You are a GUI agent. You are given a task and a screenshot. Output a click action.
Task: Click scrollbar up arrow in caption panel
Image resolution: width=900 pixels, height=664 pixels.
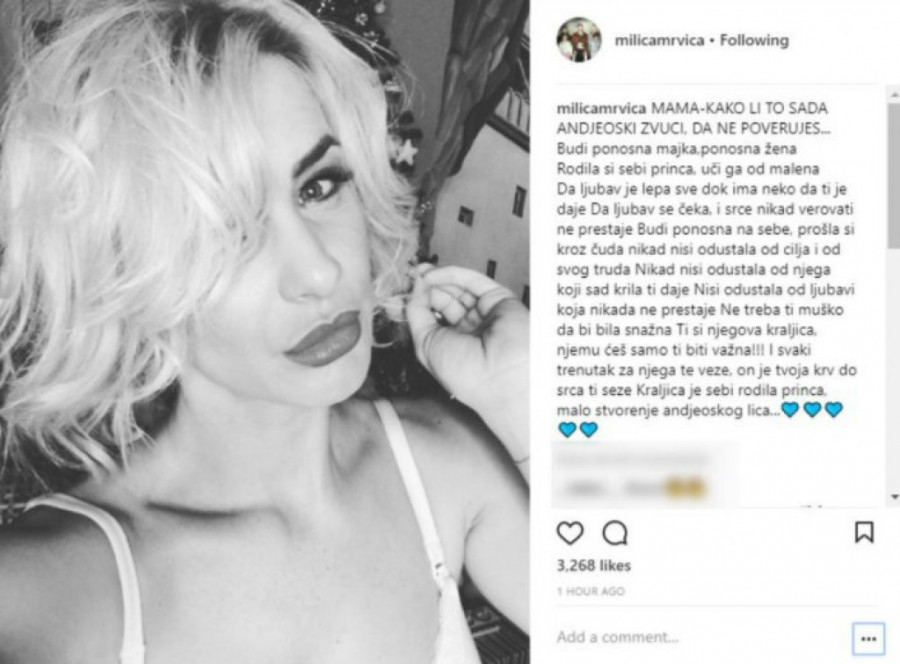click(x=894, y=93)
